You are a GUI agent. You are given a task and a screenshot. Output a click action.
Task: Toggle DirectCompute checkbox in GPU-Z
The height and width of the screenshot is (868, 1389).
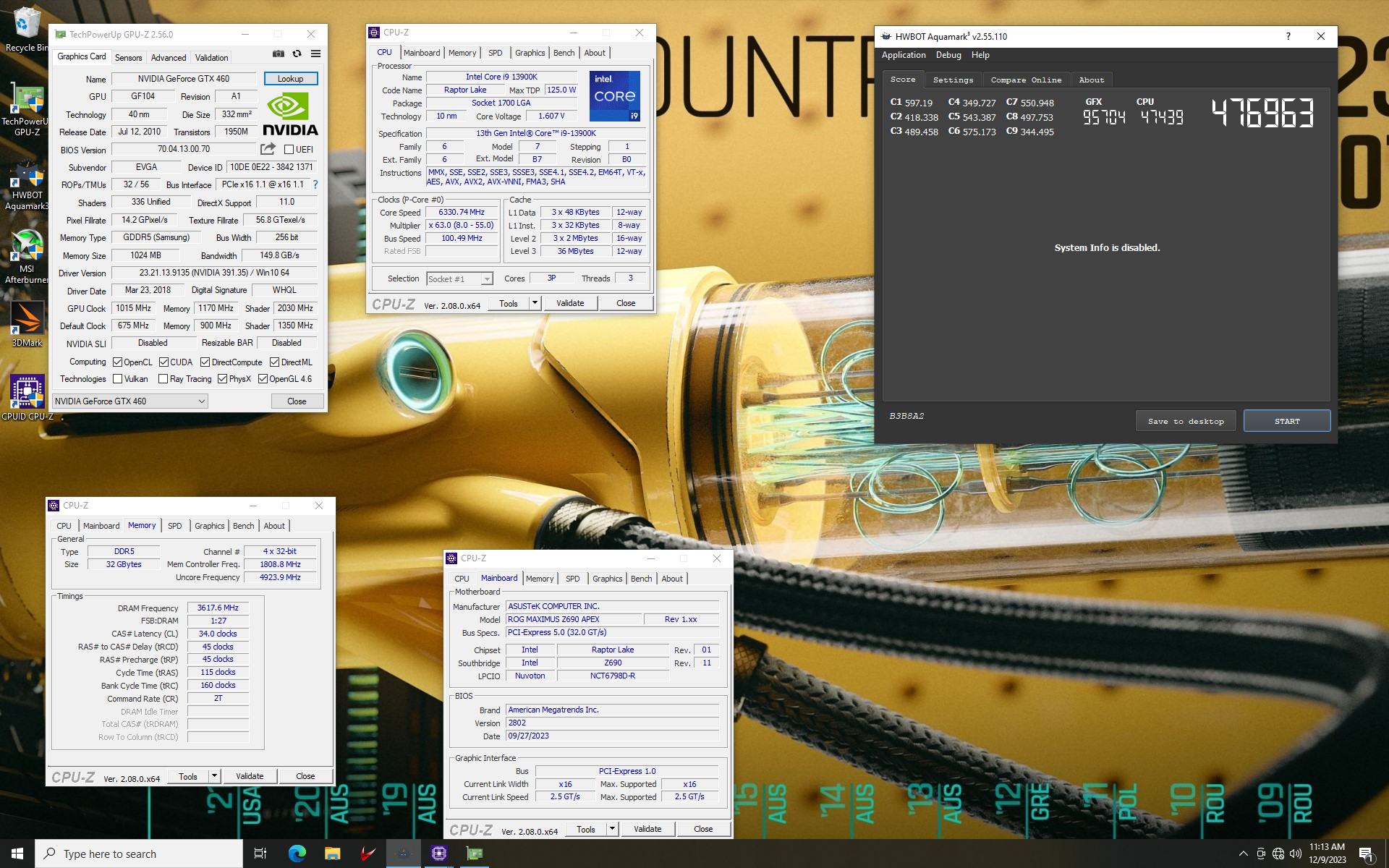click(205, 362)
